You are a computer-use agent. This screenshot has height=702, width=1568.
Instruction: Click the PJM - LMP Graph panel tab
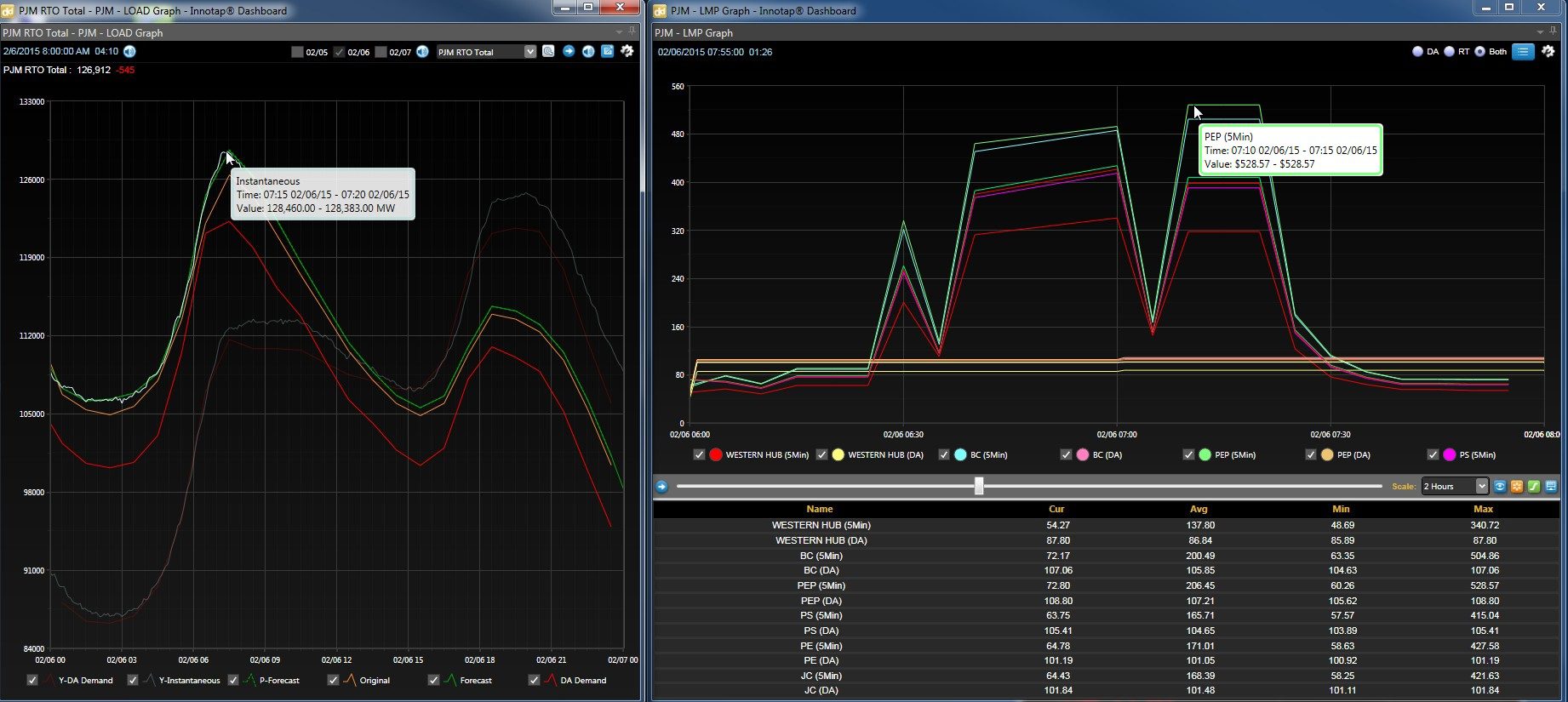[x=694, y=32]
